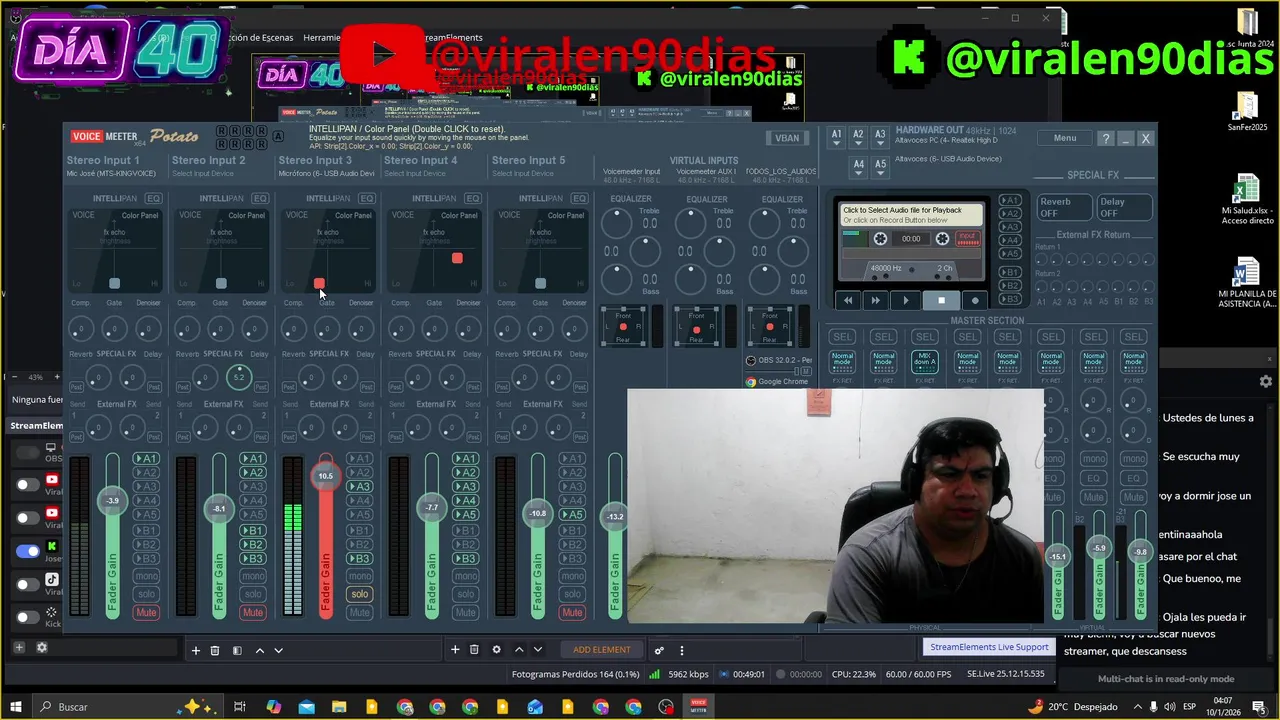Open the Voicemeeter Menu button
Screen dimensions: 1280x720
coord(1065,138)
